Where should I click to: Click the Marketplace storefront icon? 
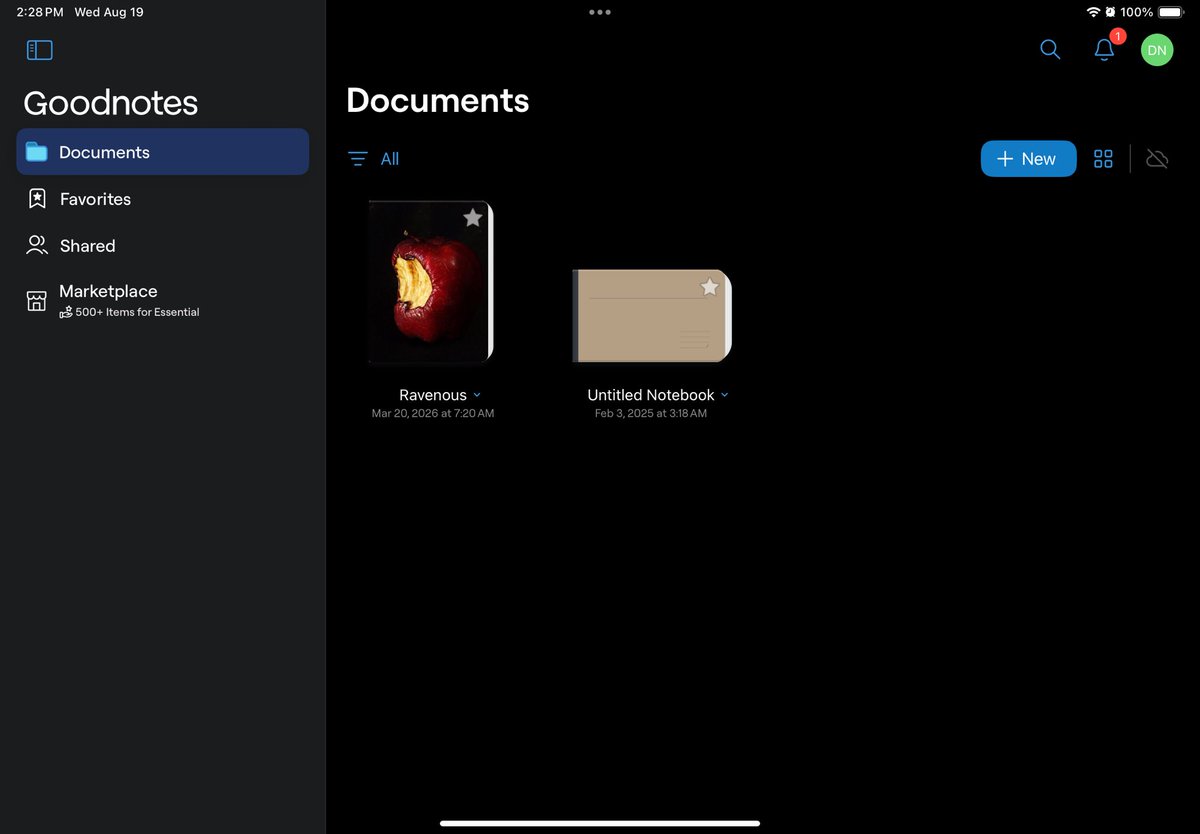[x=37, y=300]
